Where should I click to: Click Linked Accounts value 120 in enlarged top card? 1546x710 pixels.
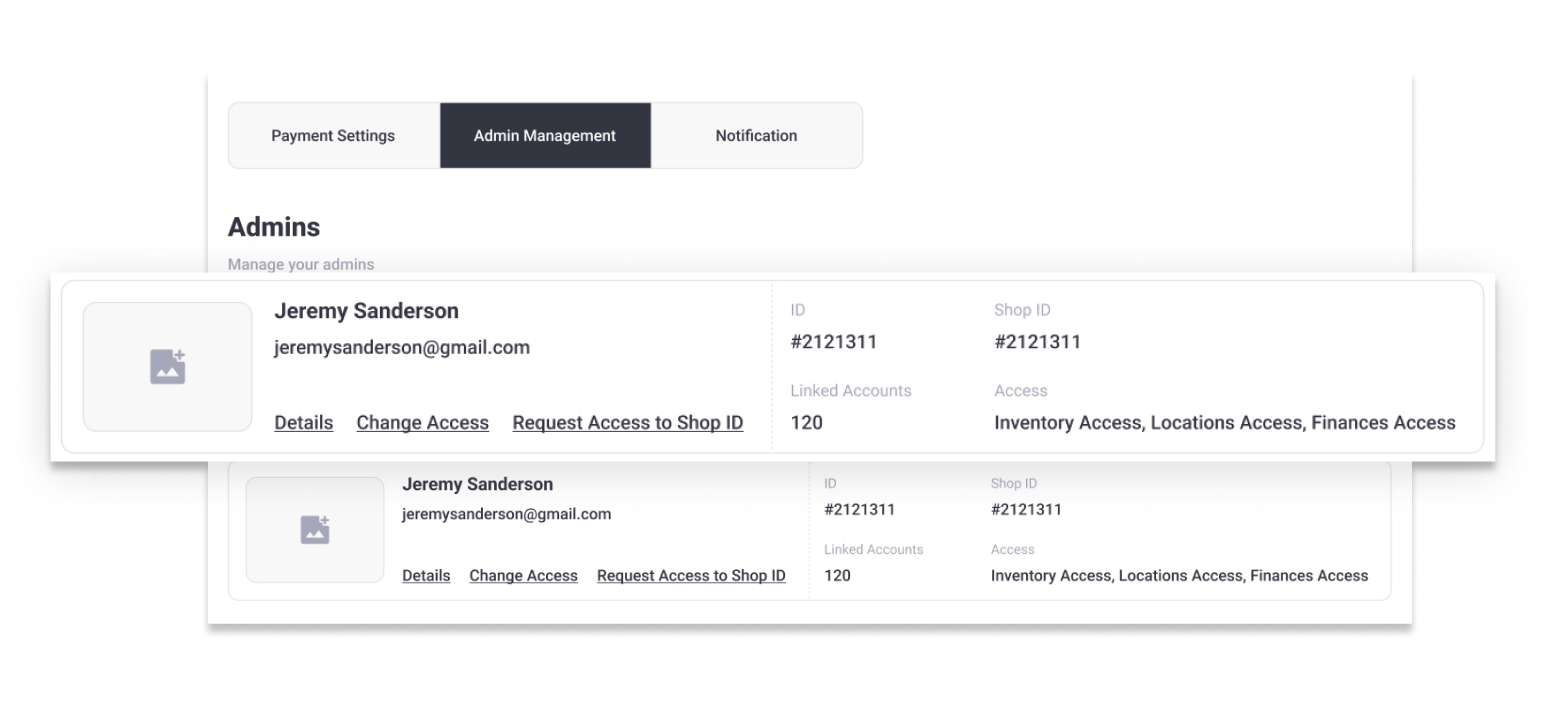[806, 423]
